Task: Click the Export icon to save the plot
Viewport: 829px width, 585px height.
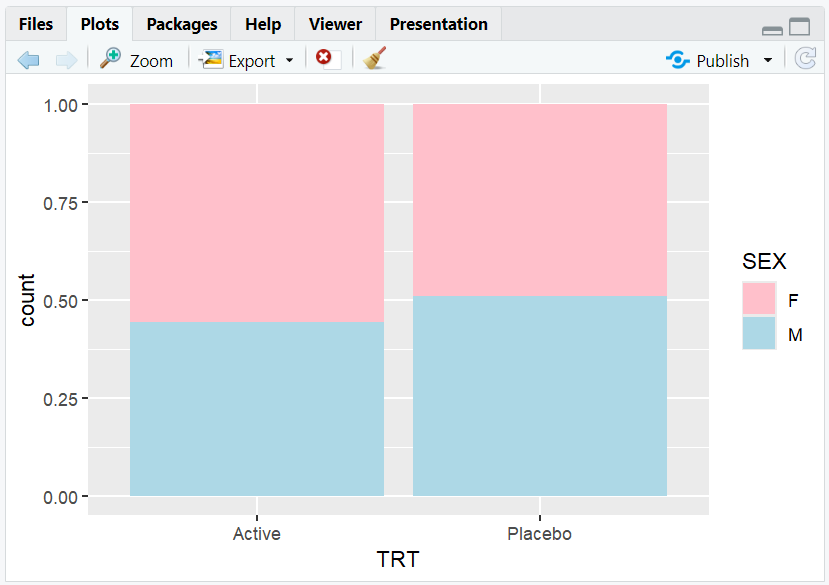Action: (212, 60)
